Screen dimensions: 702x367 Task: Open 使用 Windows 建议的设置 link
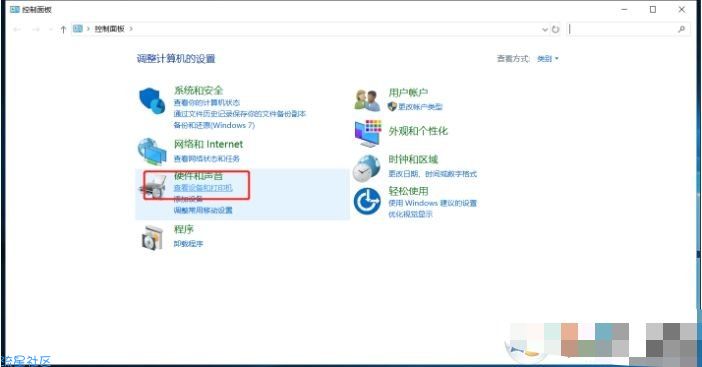432,203
